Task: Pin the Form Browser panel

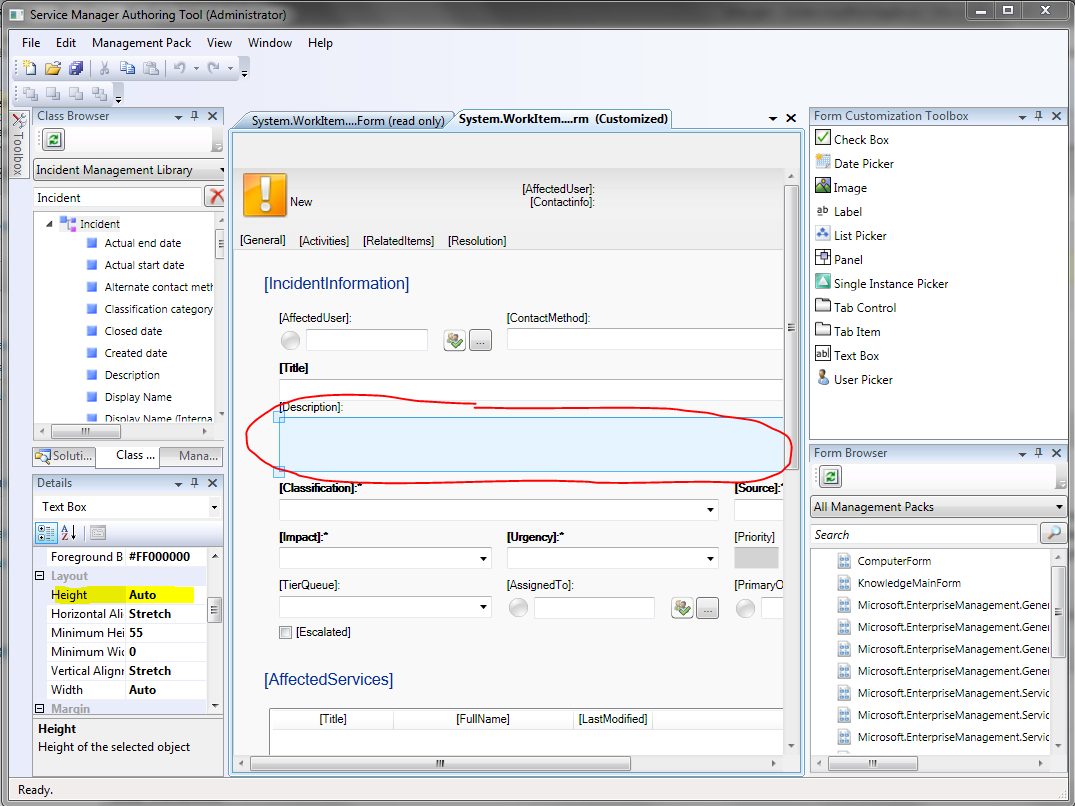Action: (1039, 453)
